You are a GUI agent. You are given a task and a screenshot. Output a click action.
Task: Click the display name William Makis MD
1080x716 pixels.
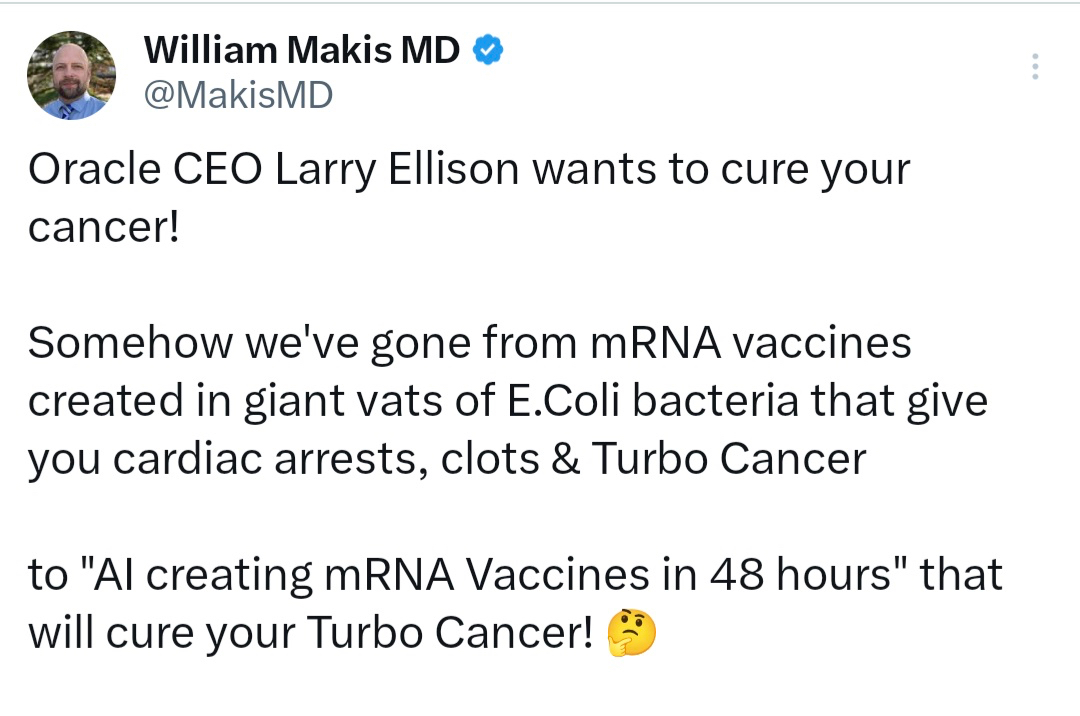tap(302, 50)
